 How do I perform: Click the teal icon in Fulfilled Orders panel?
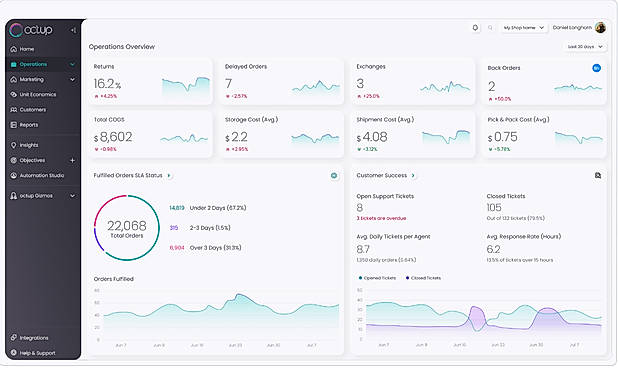pos(334,175)
